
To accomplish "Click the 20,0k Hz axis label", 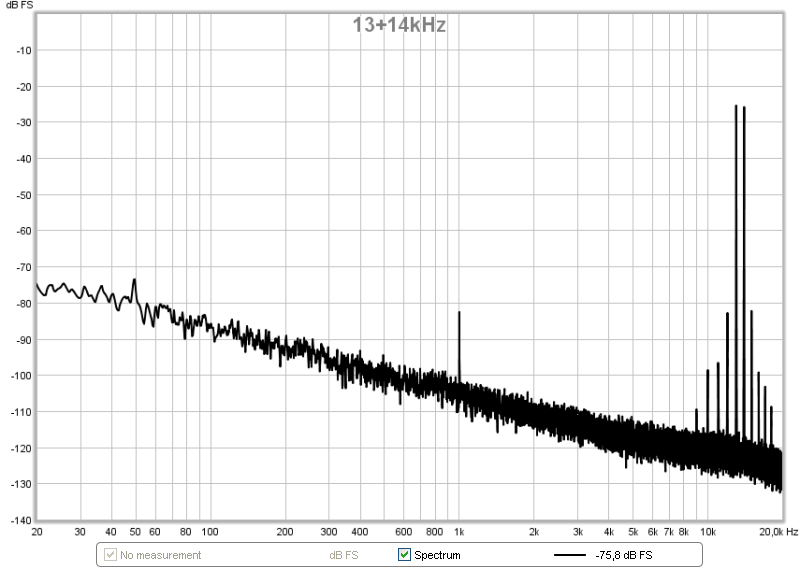I will (x=779, y=532).
